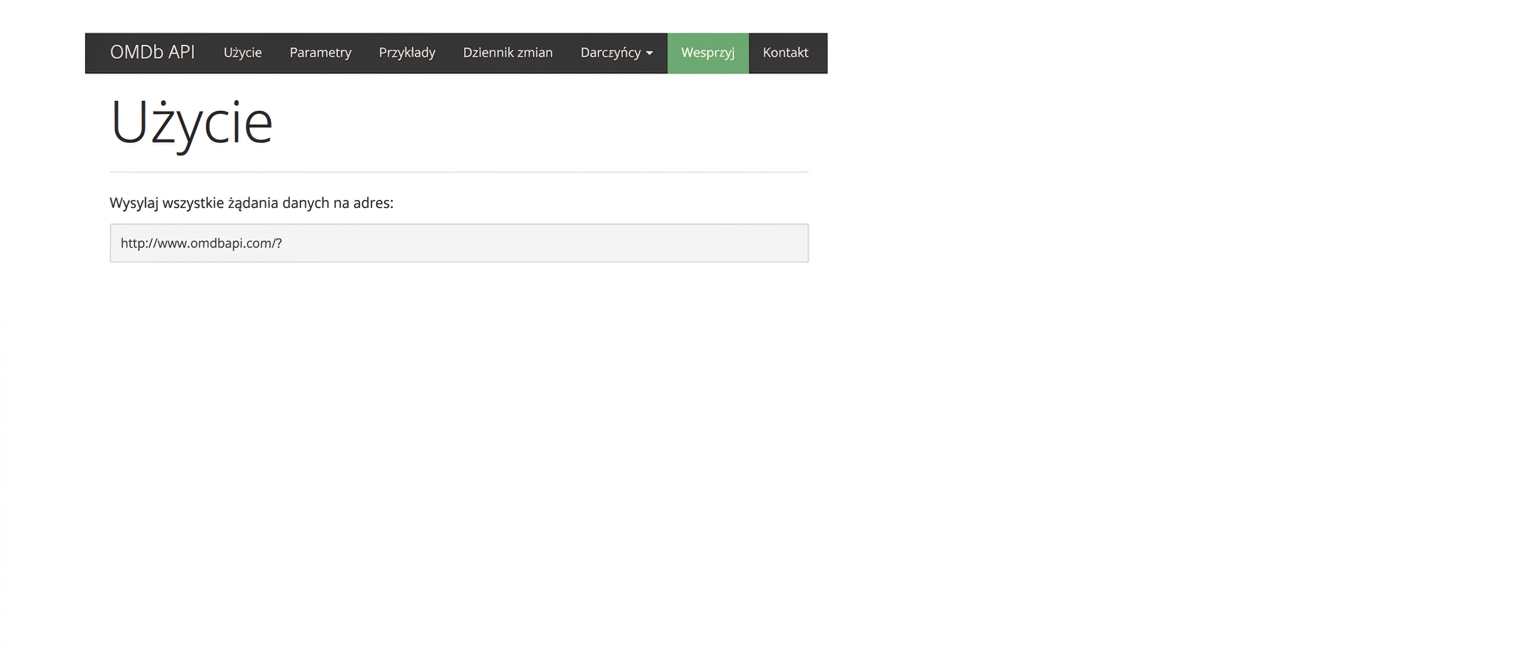Click the http://www.omdbapi.com/? URL box
This screenshot has width=1538, height=672.
pyautogui.click(x=459, y=243)
